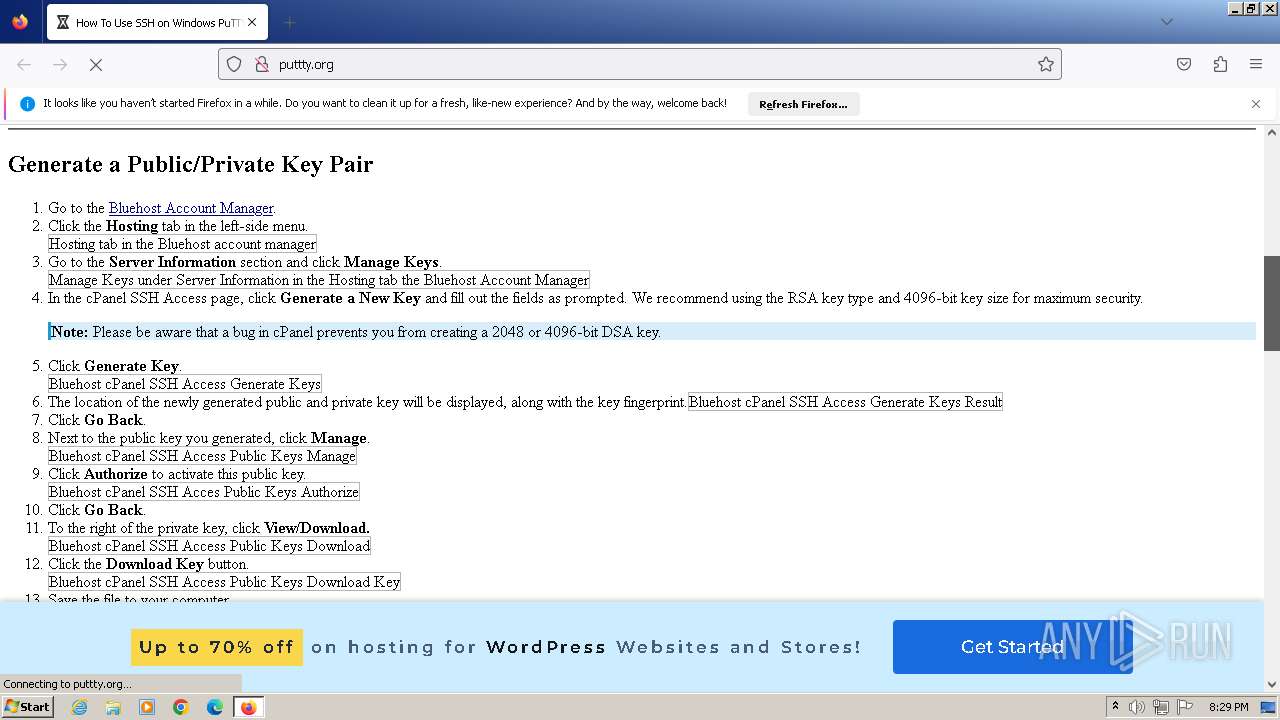The image size is (1280, 720).
Task: Launch Google Chrome from taskbar
Action: pos(181,707)
